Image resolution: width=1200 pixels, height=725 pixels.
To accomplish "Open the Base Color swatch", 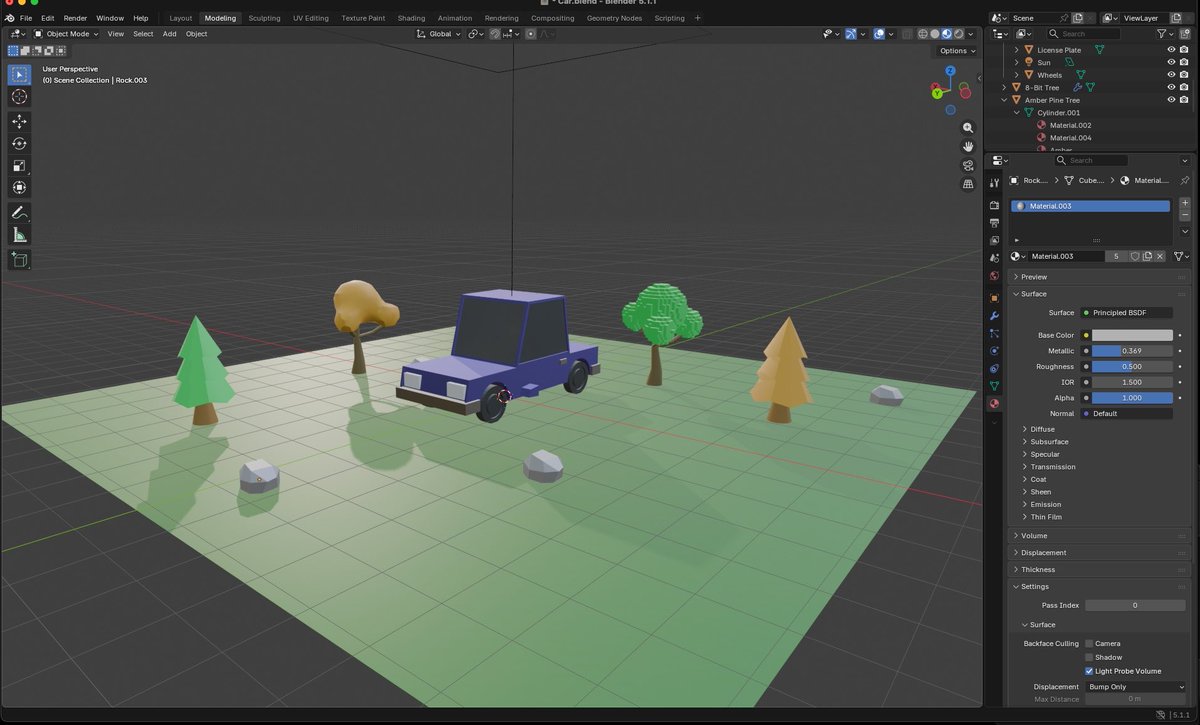I will [1132, 335].
